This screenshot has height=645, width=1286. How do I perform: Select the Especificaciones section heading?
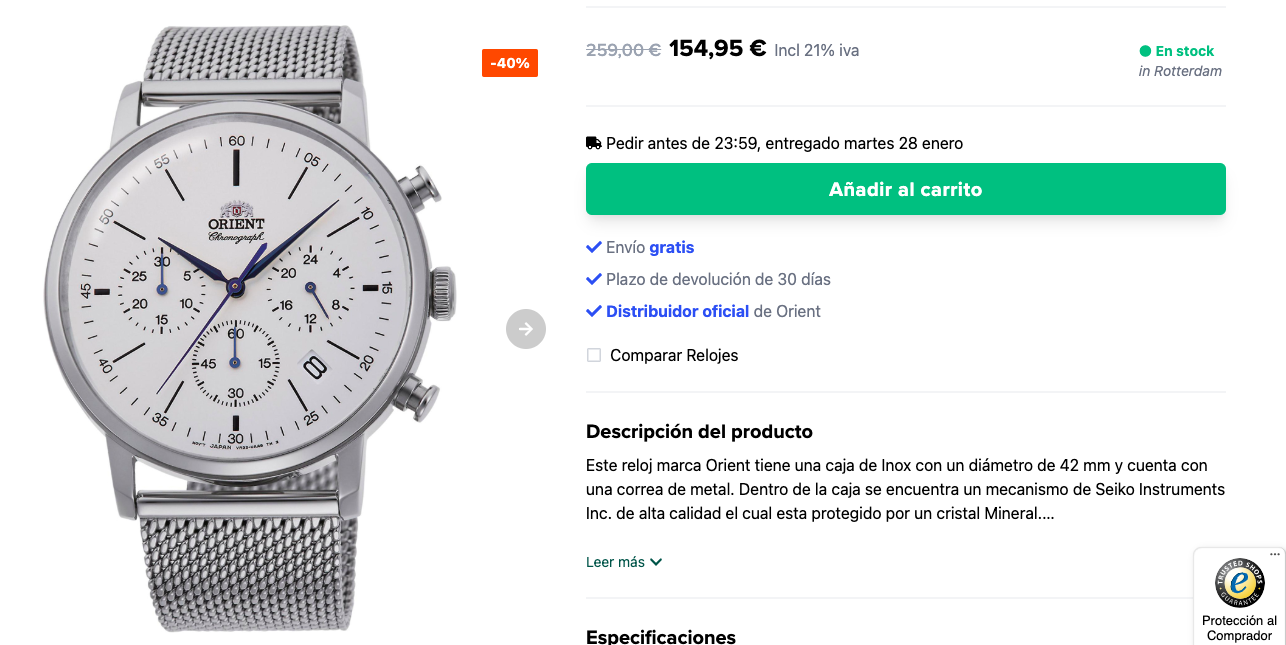tap(661, 636)
